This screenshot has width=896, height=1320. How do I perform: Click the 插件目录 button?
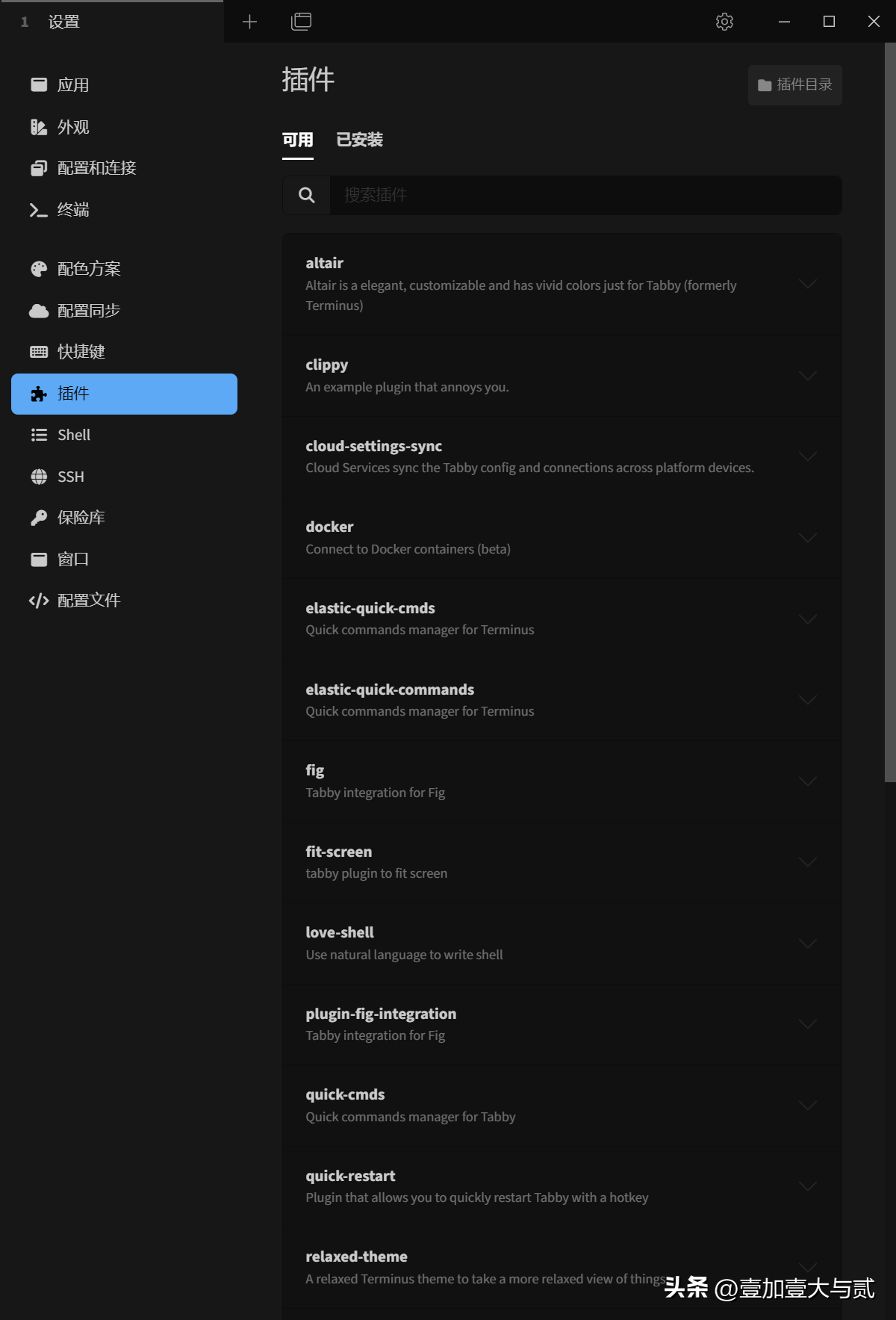(794, 84)
